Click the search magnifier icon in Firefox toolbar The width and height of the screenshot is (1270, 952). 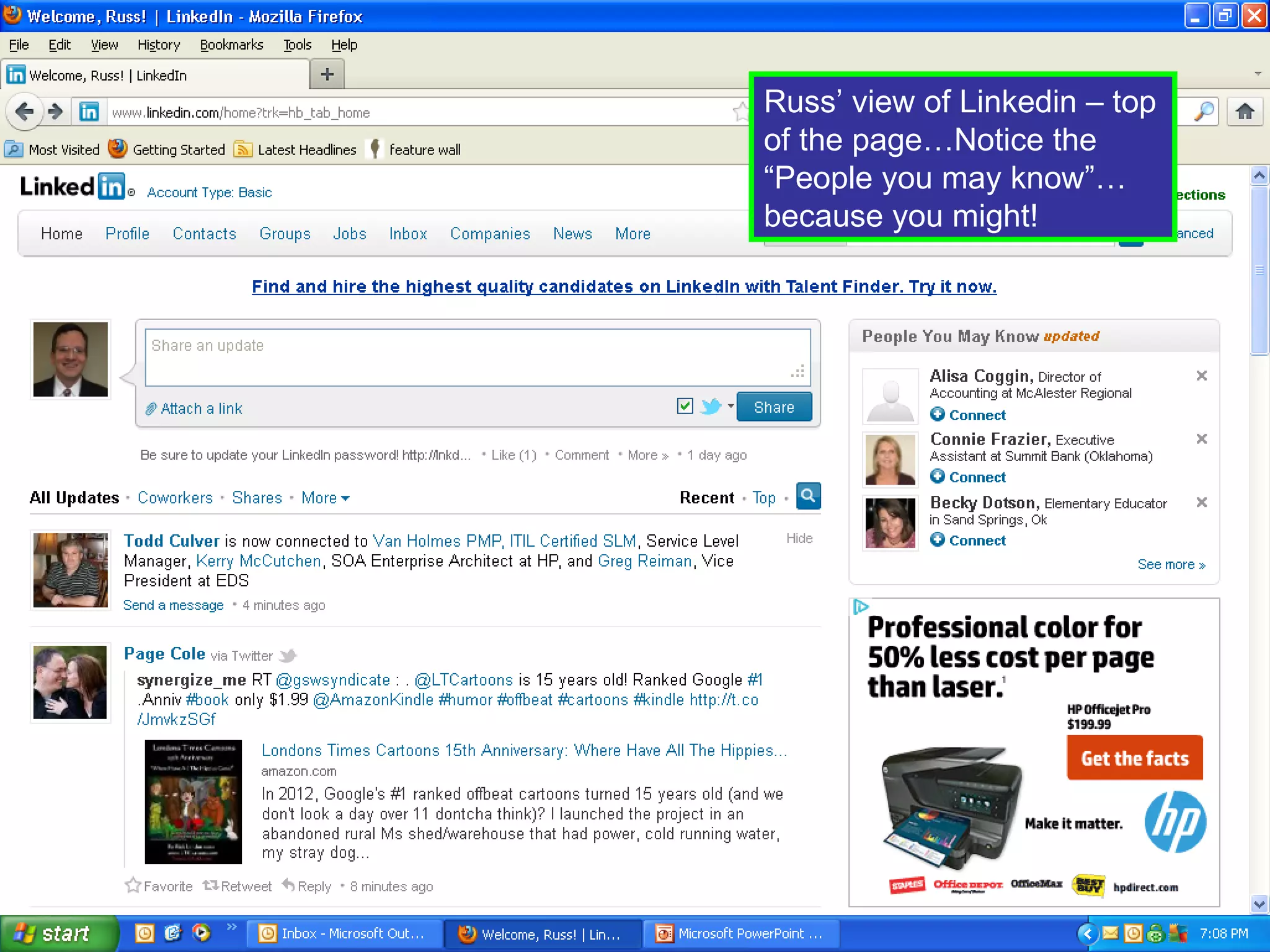click(1204, 112)
